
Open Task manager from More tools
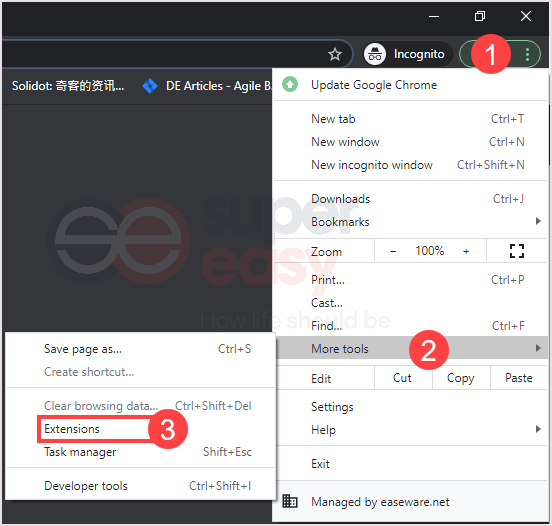140,452
